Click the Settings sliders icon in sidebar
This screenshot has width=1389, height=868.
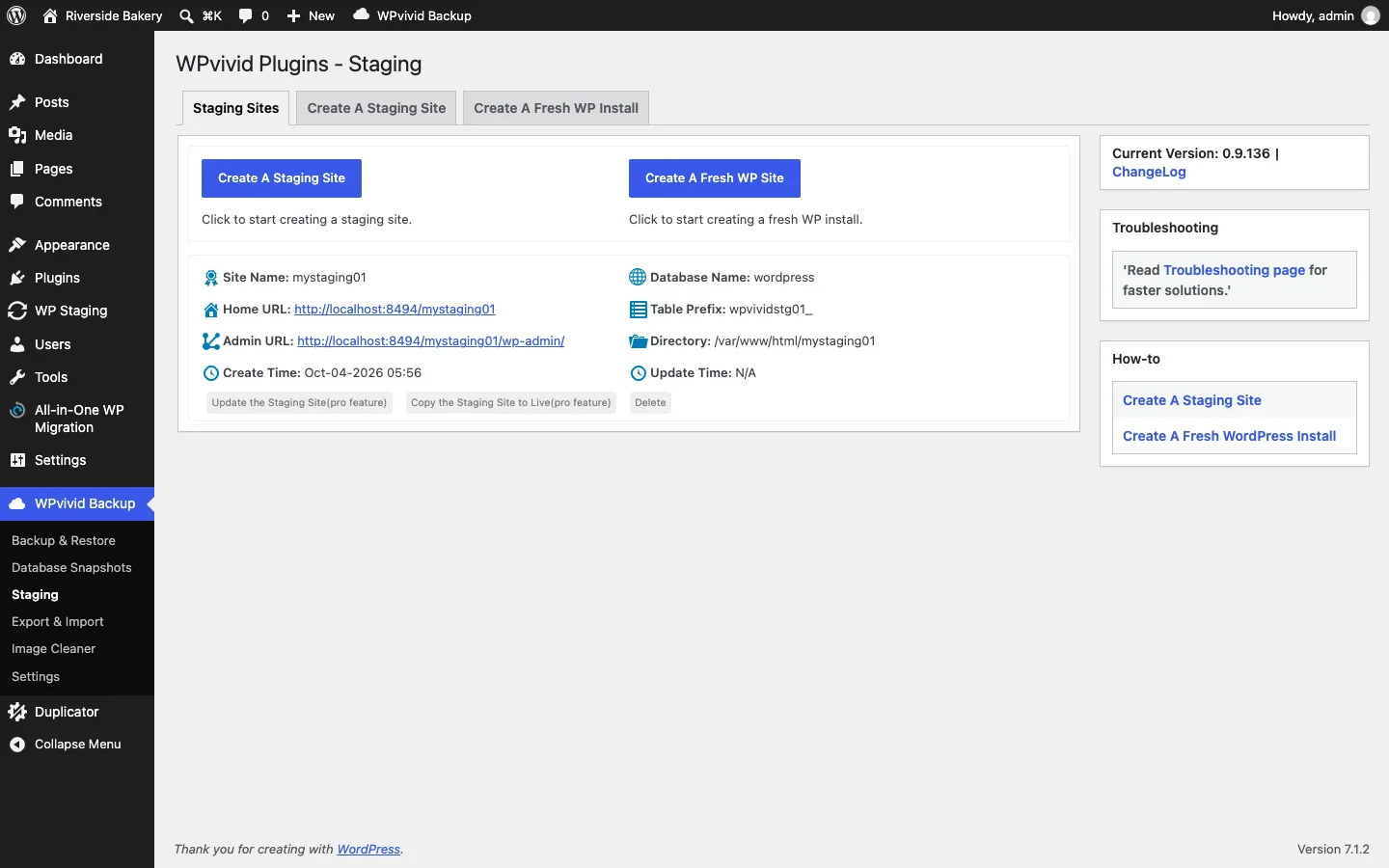pos(17,460)
